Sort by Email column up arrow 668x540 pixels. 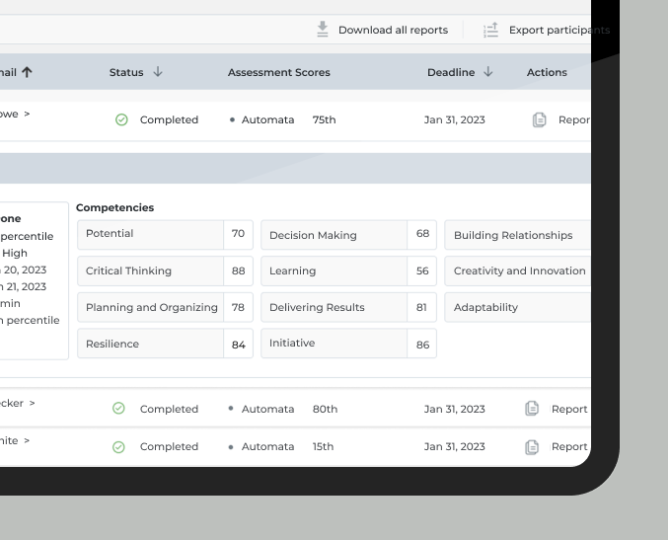point(26,72)
